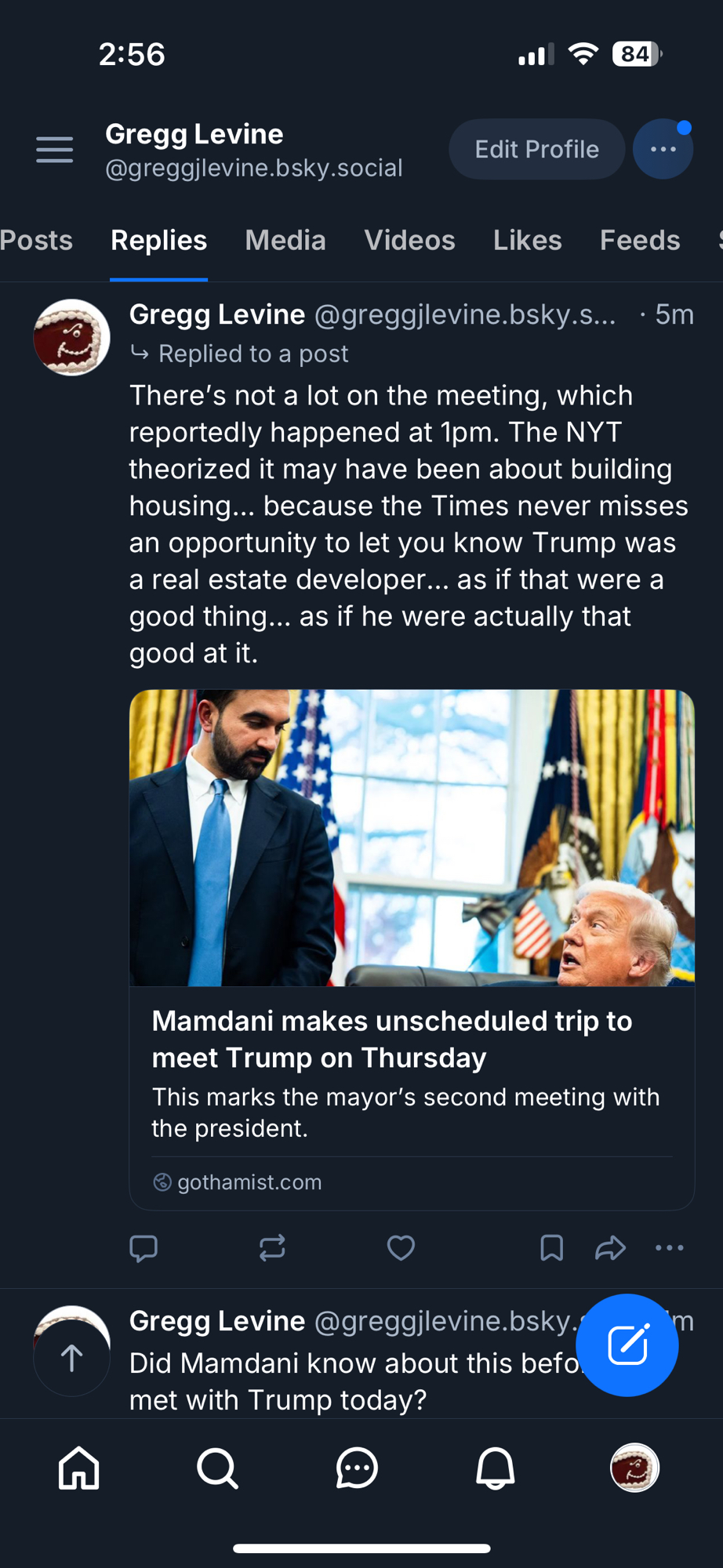Open Search from bottom navigation
The height and width of the screenshot is (1568, 723).
click(x=217, y=1468)
